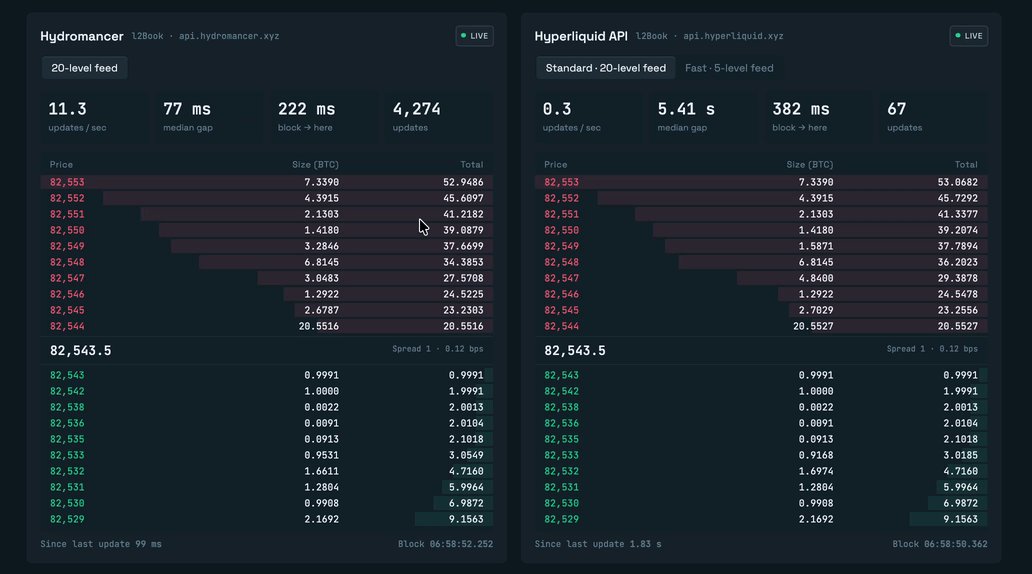
Task: Click the Hyperliquid API LIVE status badge
Action: pos(968,36)
